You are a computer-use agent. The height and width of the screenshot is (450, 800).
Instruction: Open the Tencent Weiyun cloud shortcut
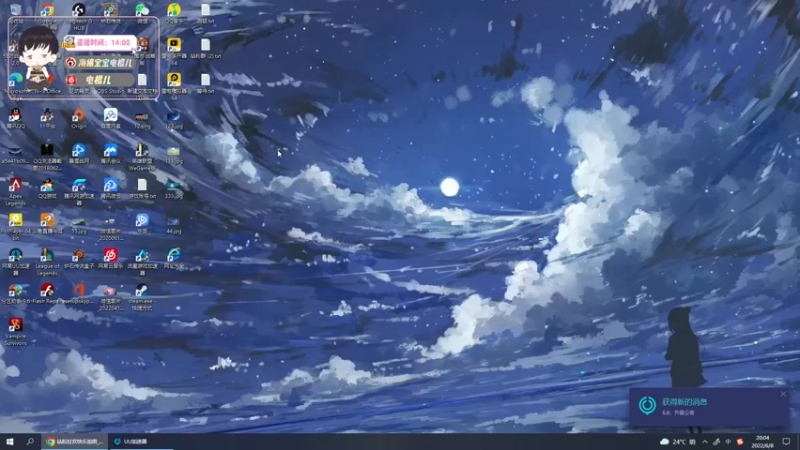click(x=110, y=185)
